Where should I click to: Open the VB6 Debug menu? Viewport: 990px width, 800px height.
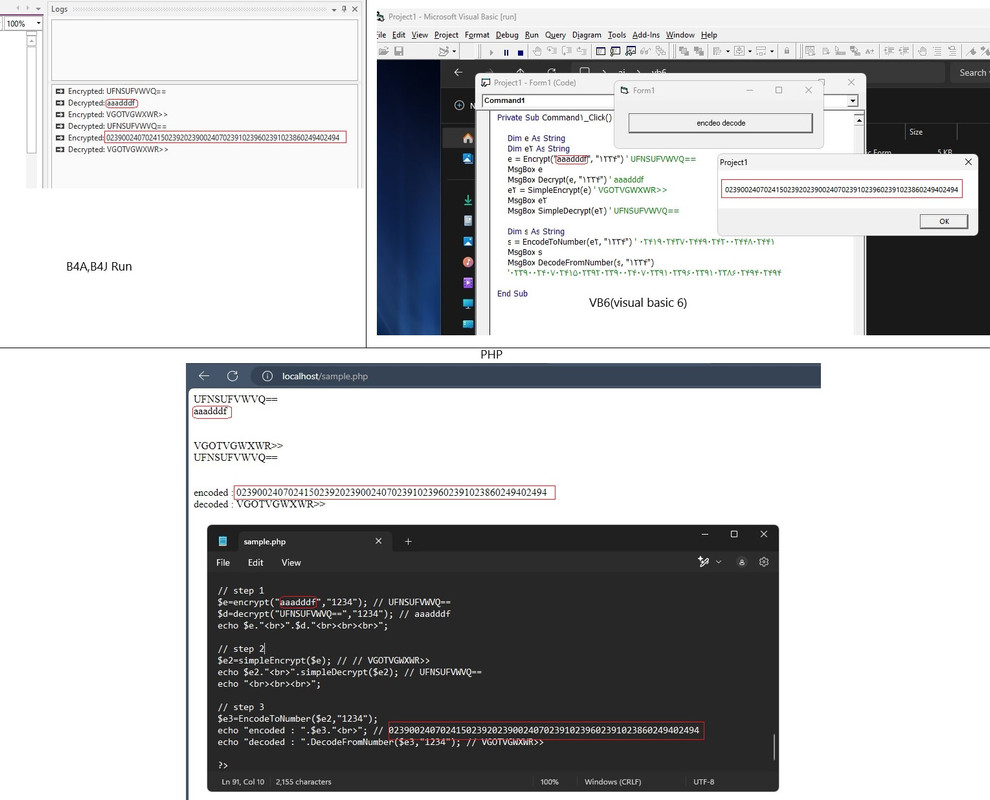[x=507, y=35]
